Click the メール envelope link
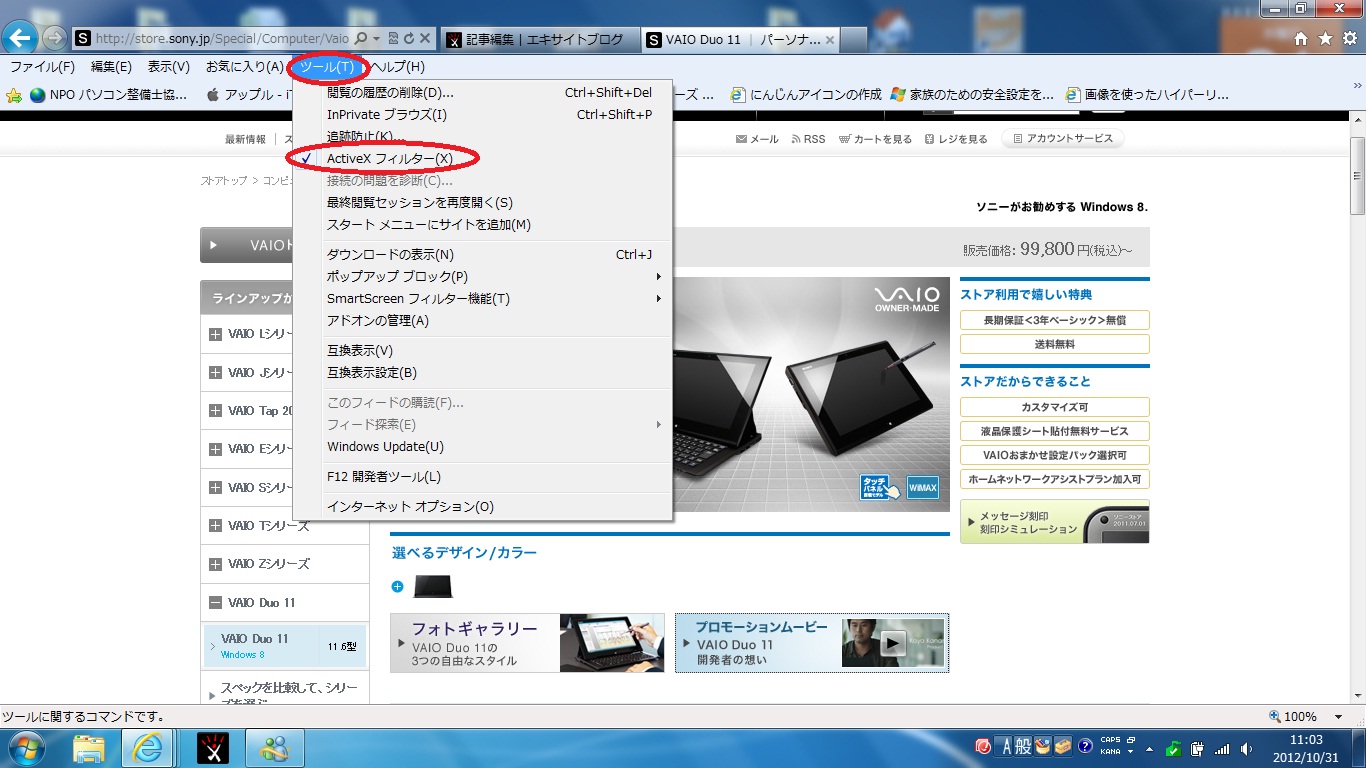The height and width of the screenshot is (768, 1366). point(757,139)
